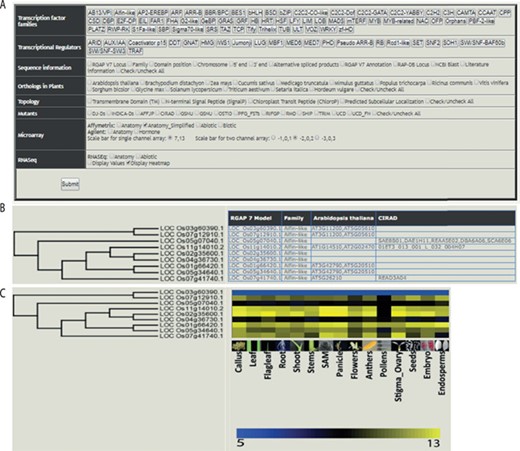Viewport: 520px width, 451px height.
Task: Check the RGAP V7 Locus checkbox
Action: pos(90,64)
